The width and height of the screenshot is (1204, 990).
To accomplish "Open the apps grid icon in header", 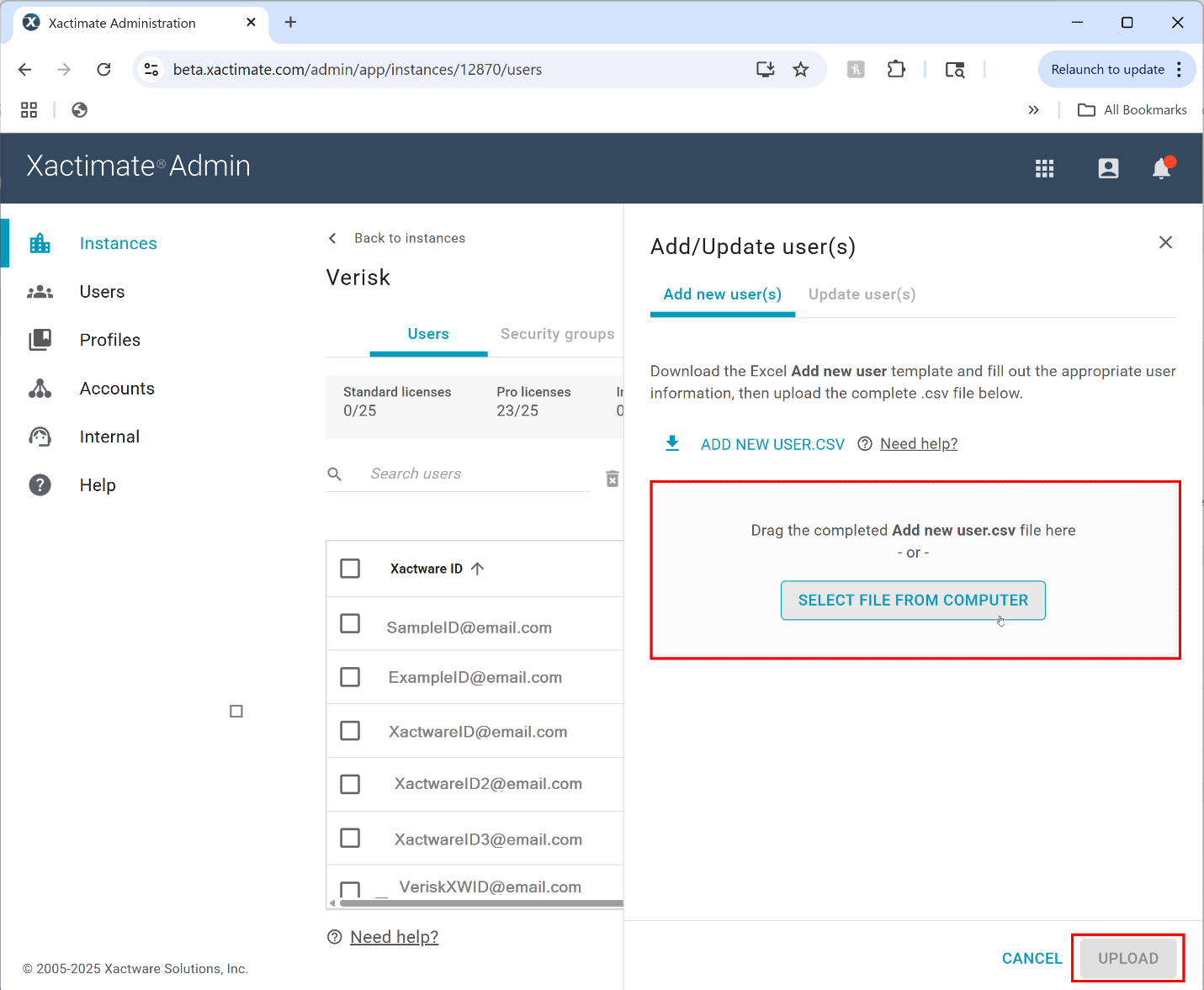I will [x=1044, y=169].
